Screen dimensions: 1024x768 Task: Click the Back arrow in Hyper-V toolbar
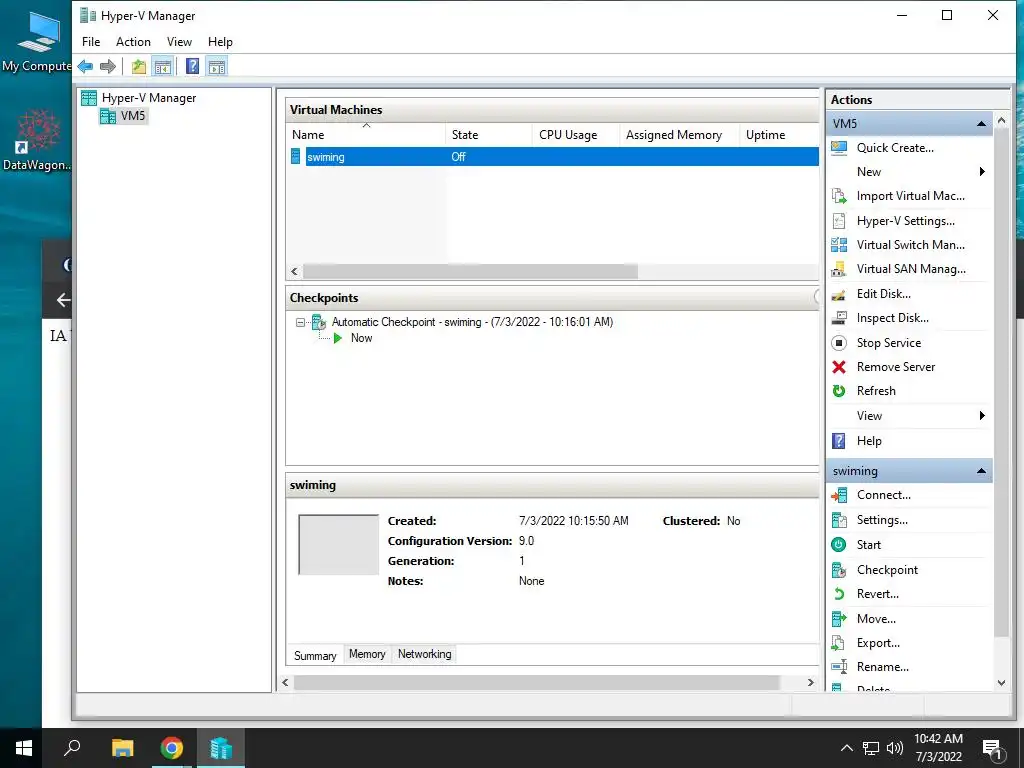click(85, 66)
